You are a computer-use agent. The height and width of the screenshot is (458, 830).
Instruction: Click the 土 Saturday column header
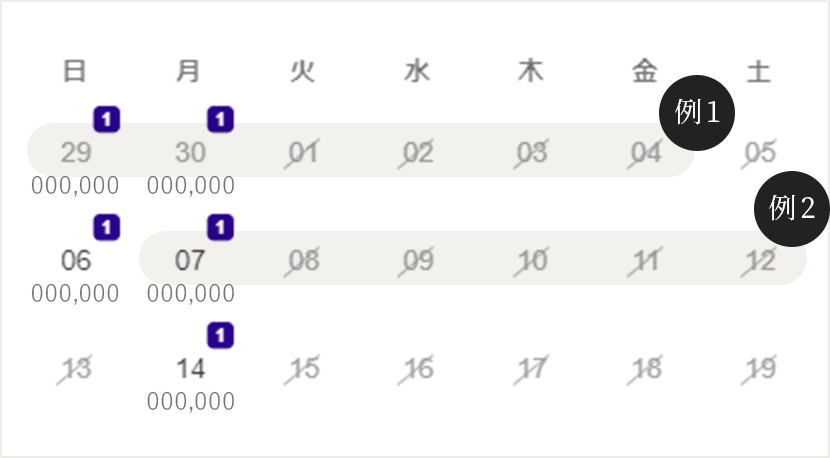tap(759, 71)
